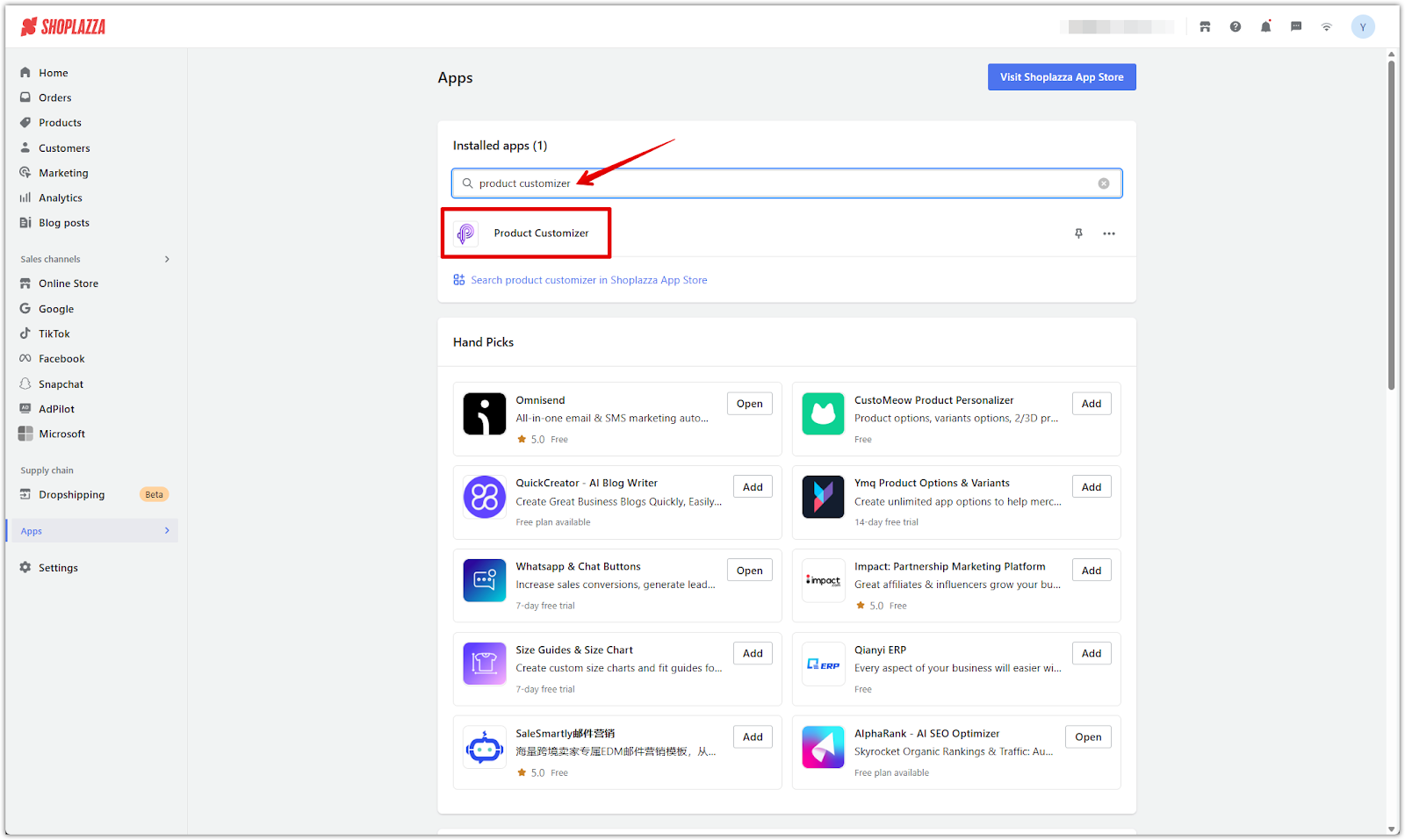
Task: Click the CustoMeow app icon
Action: pyautogui.click(x=823, y=414)
